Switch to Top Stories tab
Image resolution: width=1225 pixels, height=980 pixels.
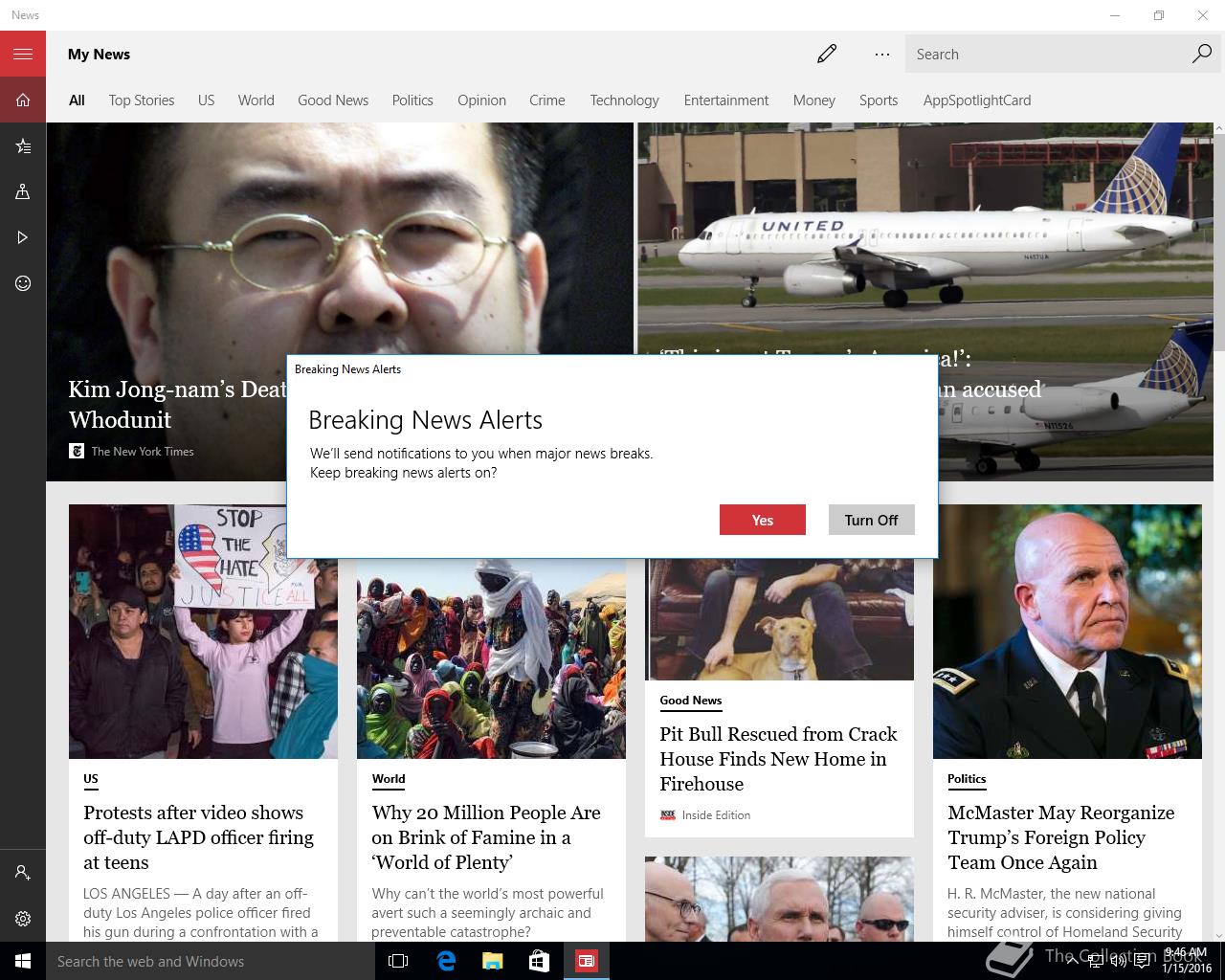pos(142,100)
